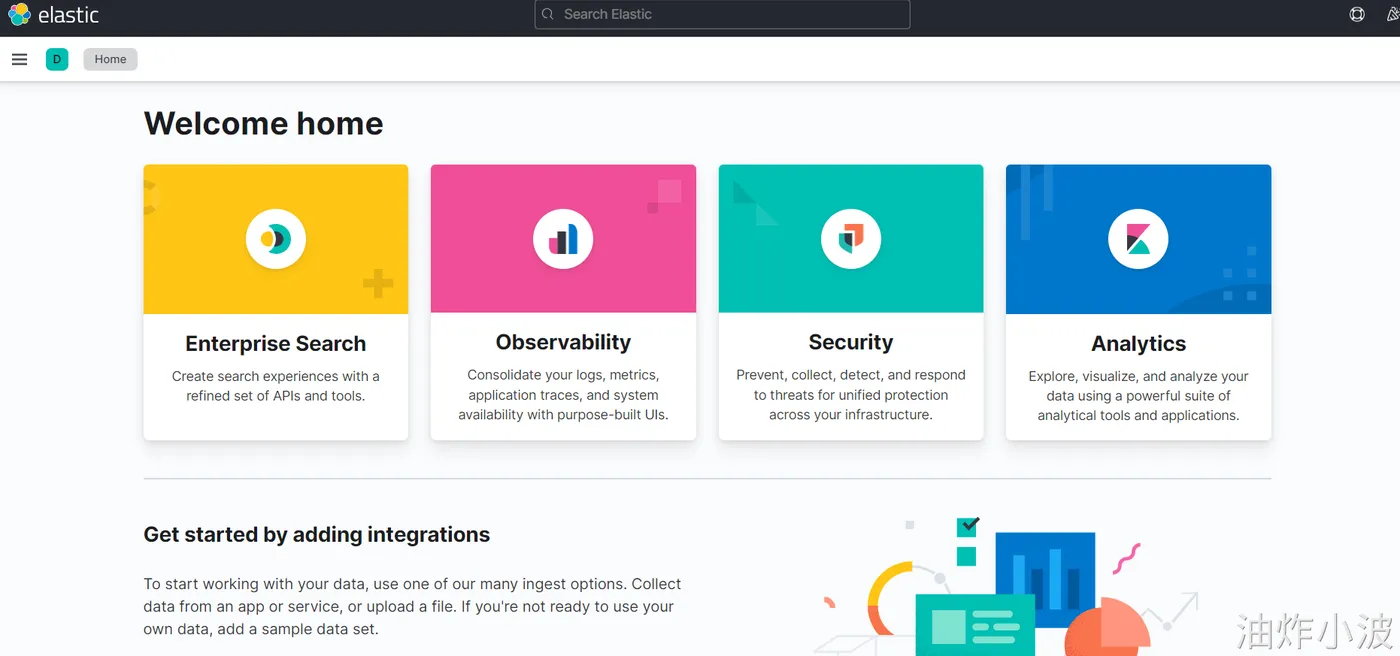Open the green D space selector
Image resolution: width=1400 pixels, height=656 pixels.
(57, 60)
